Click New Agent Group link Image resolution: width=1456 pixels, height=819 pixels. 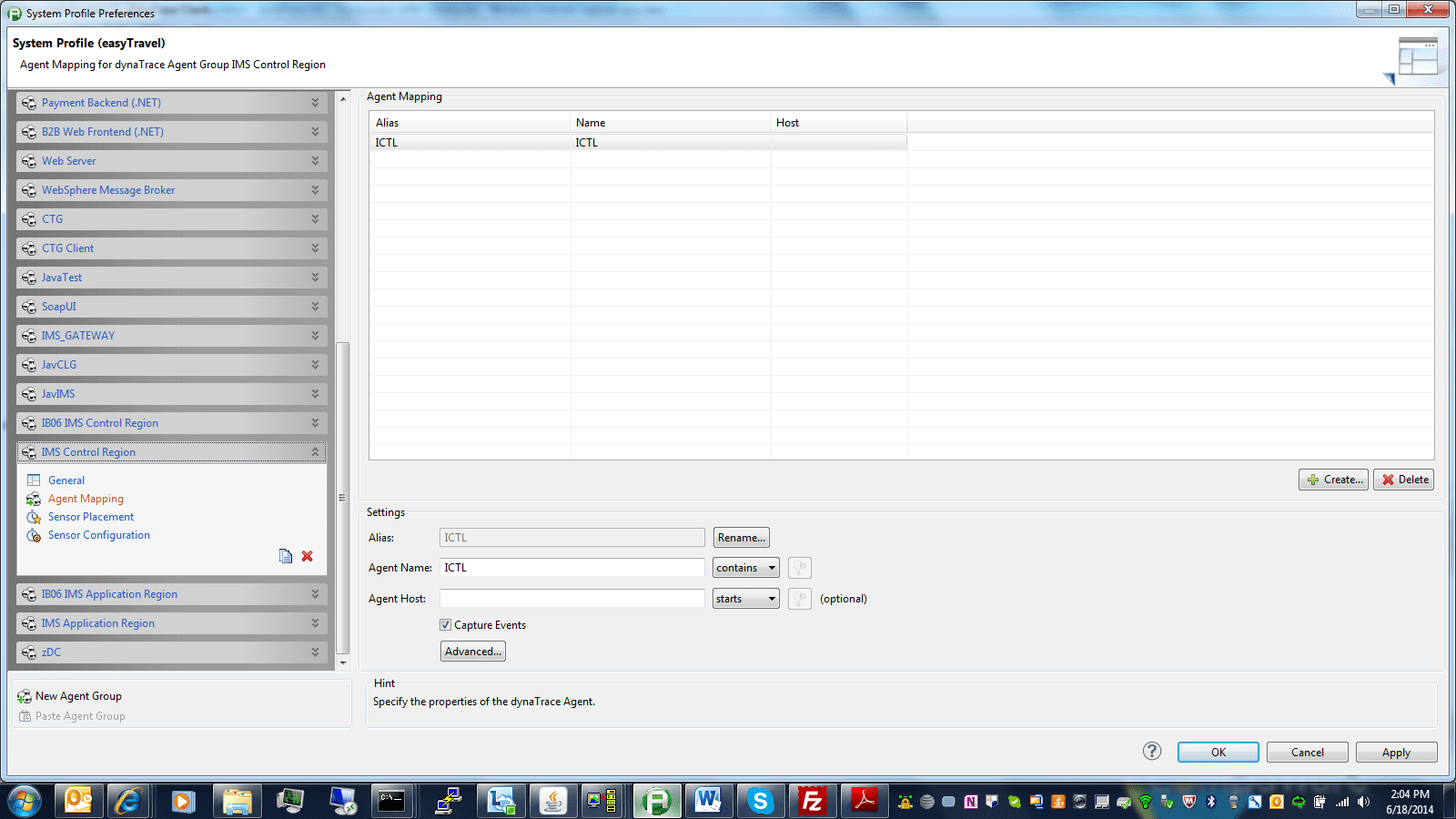click(78, 696)
